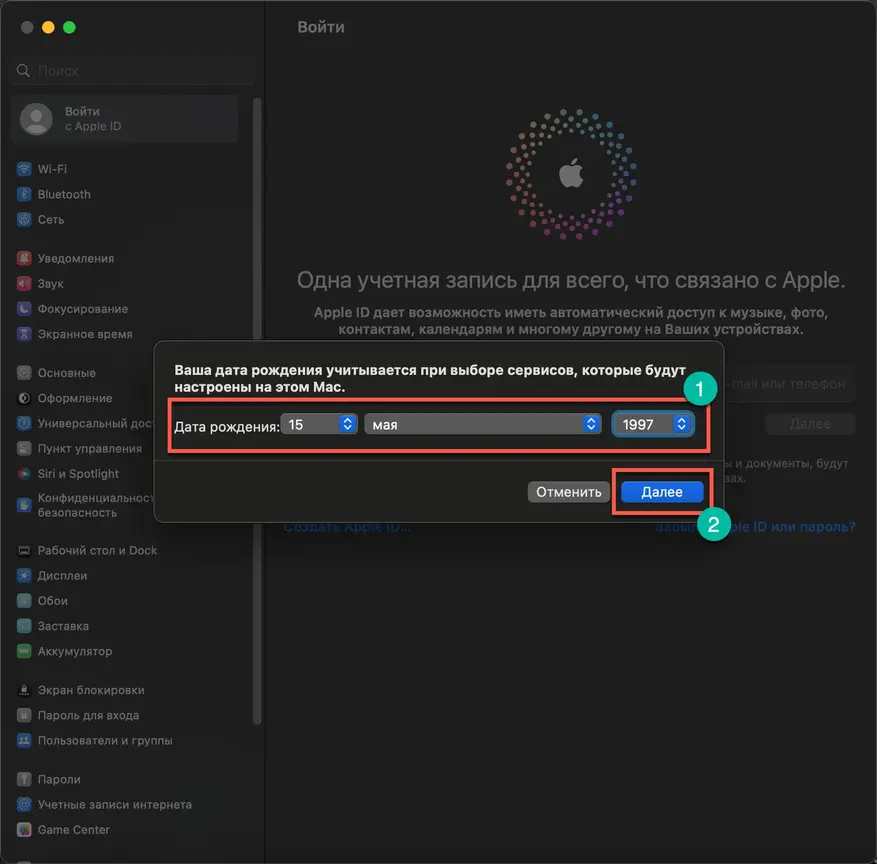Select the Уведомления bell icon

tap(24, 258)
